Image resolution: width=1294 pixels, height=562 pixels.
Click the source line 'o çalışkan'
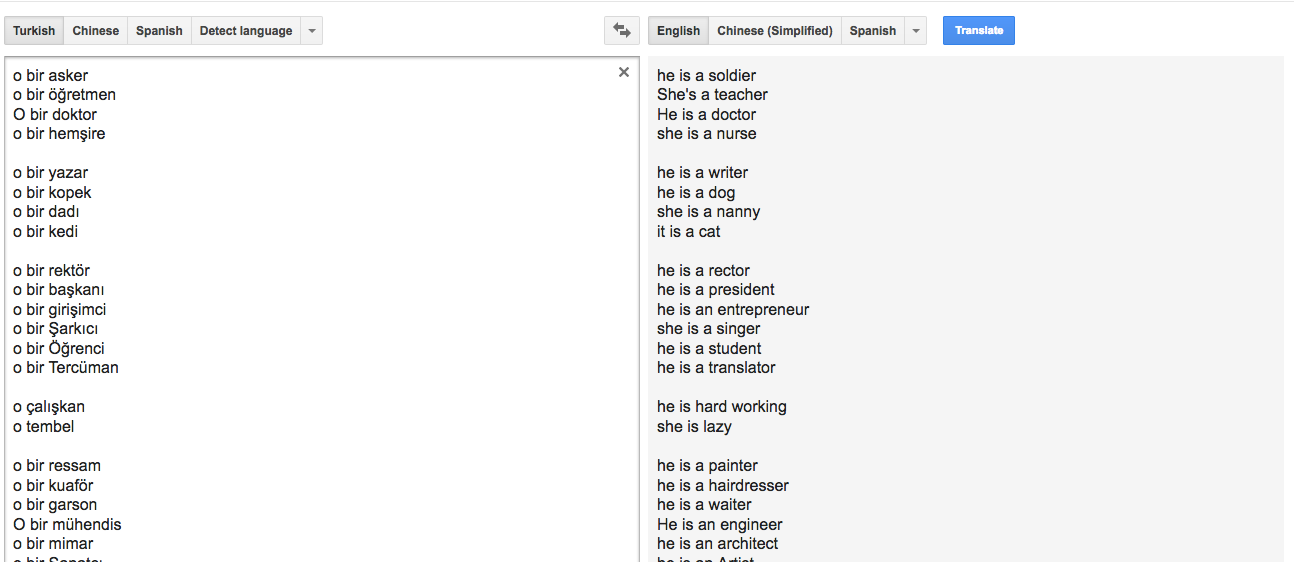49,407
